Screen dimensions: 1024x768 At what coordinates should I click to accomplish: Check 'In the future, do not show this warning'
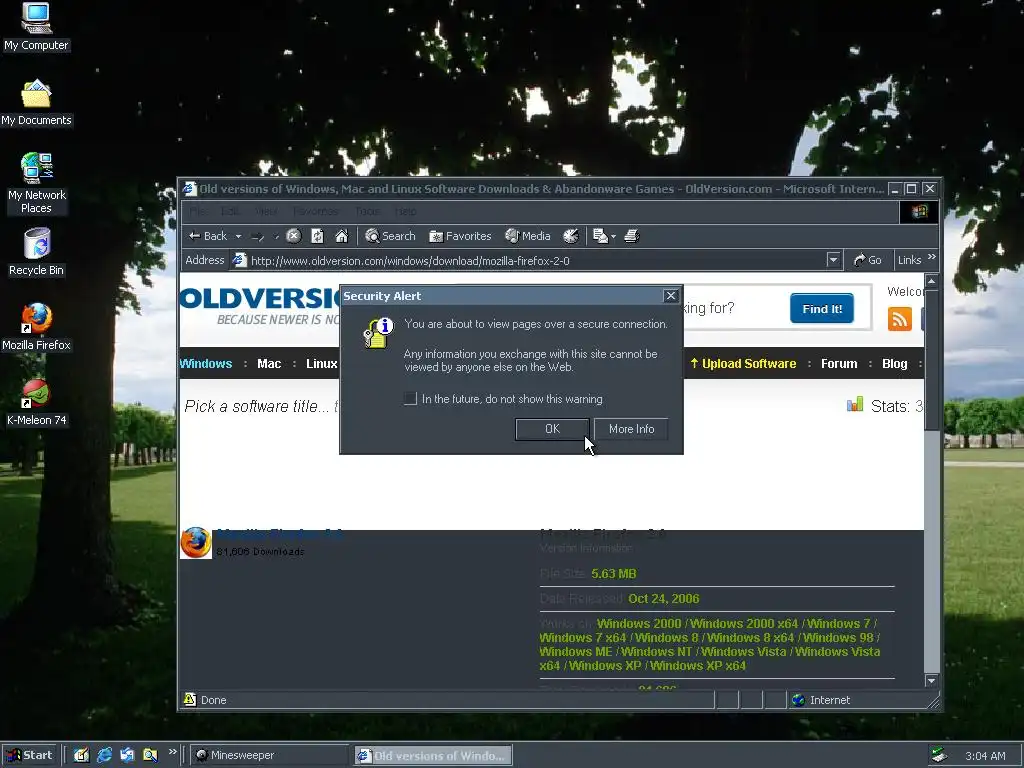[410, 398]
